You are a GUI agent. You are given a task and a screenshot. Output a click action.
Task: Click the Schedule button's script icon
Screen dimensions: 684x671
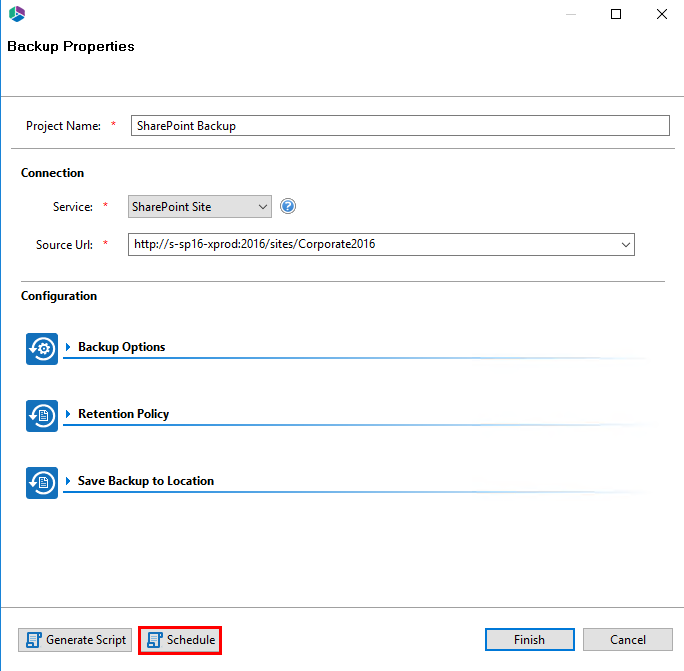[155, 640]
